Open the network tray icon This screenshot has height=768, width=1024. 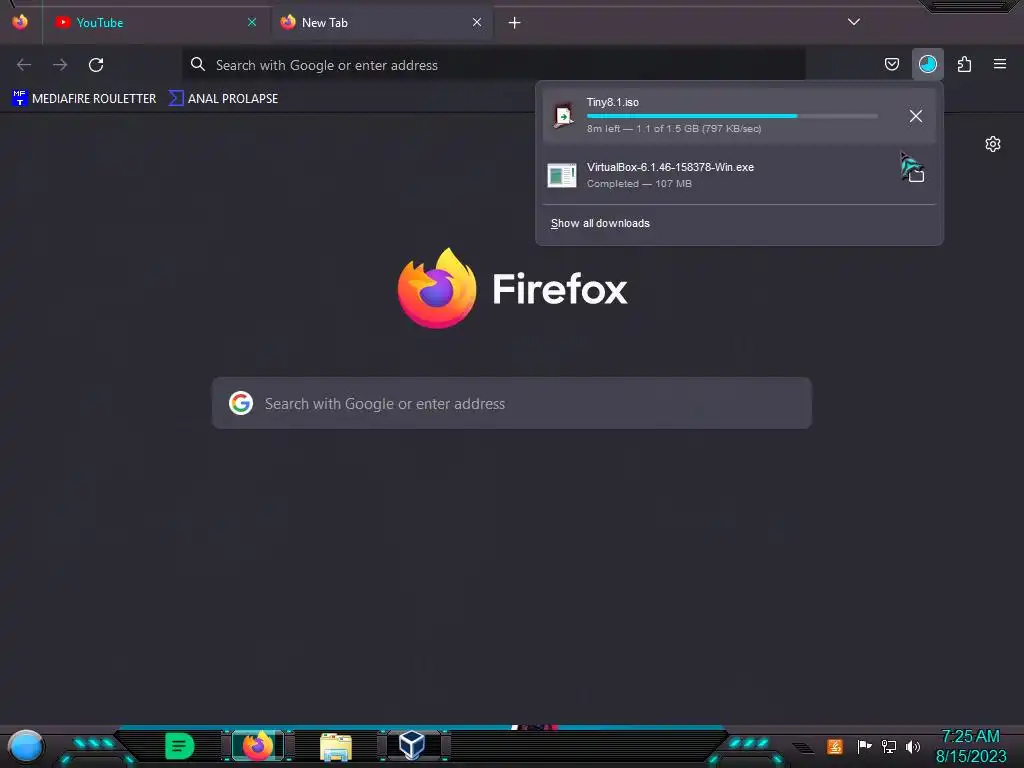889,746
